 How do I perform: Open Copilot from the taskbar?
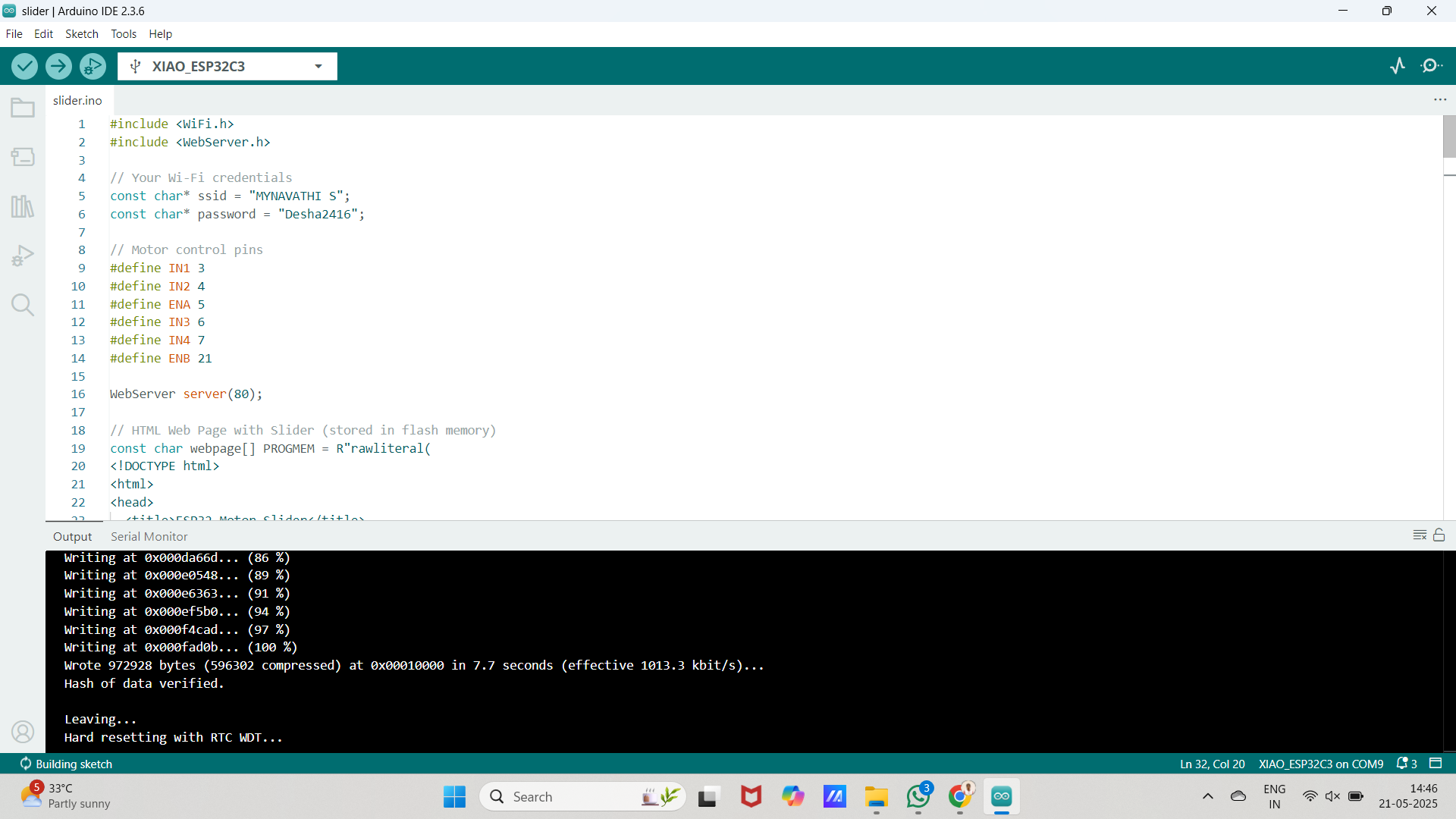793,796
